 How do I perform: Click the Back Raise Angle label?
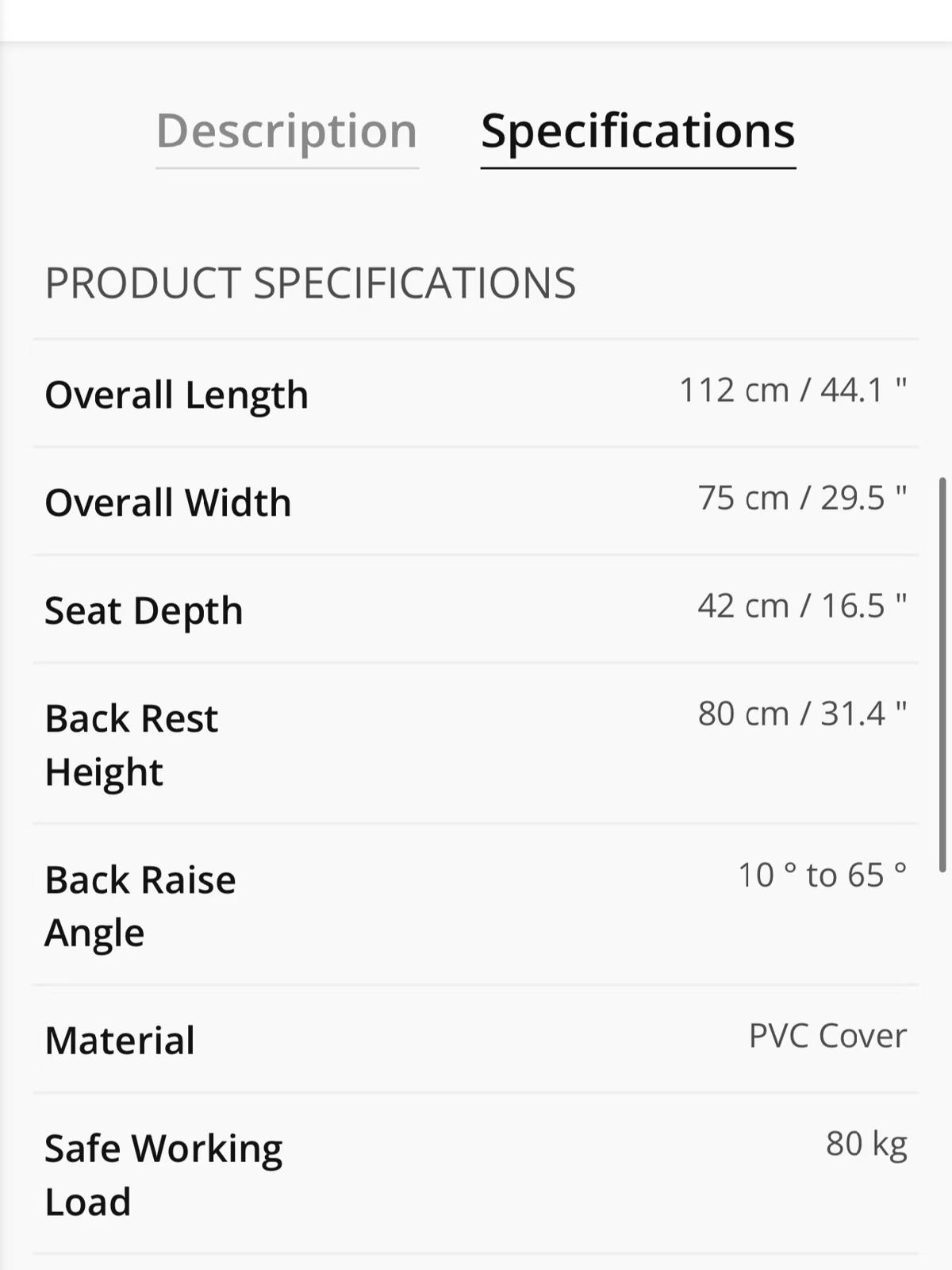140,906
